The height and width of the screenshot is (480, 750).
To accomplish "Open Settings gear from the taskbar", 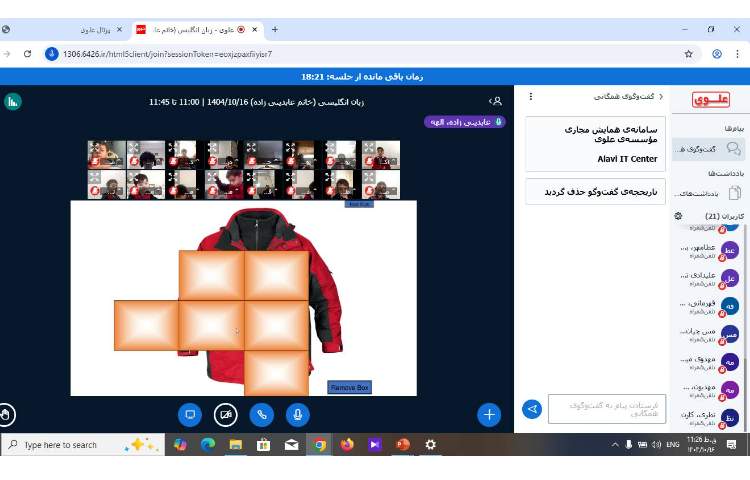I will click(x=430, y=445).
